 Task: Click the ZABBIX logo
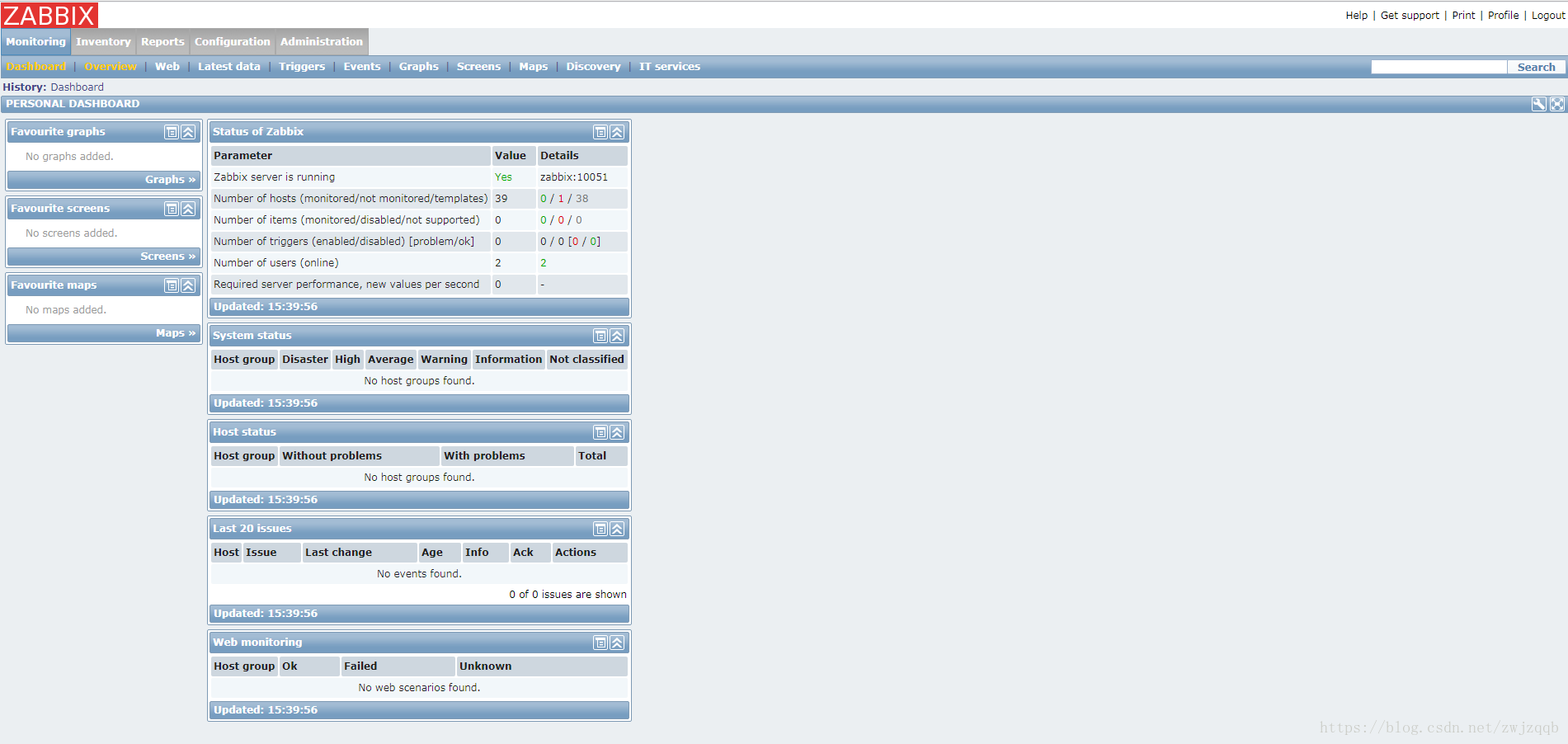[x=49, y=15]
